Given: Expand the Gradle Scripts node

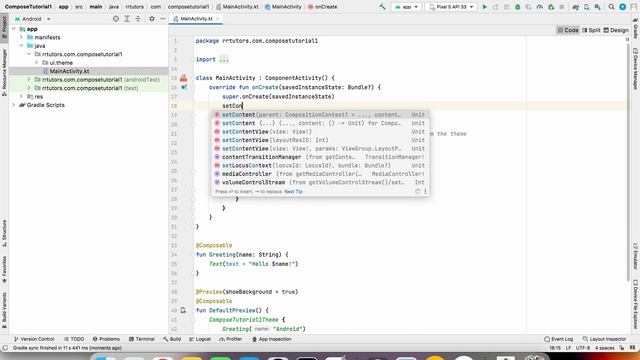Looking at the screenshot, I should point(14,105).
